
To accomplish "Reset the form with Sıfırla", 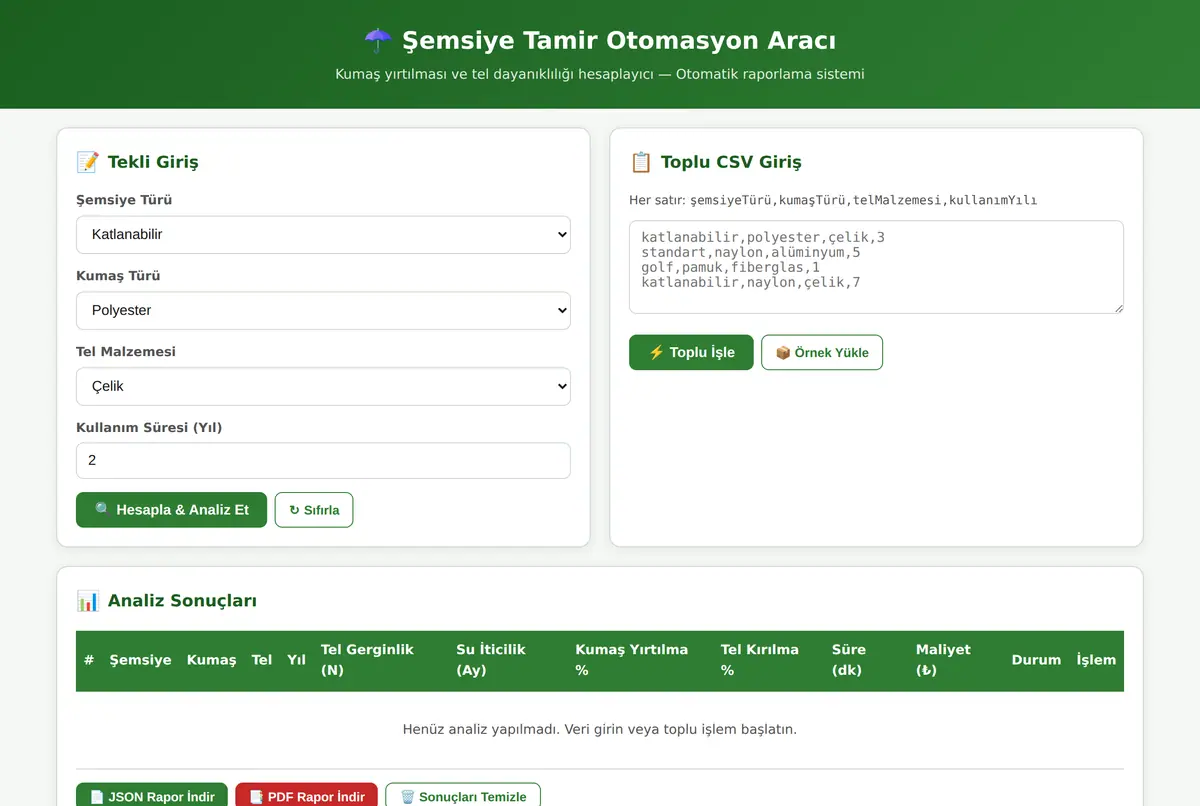I will point(314,510).
